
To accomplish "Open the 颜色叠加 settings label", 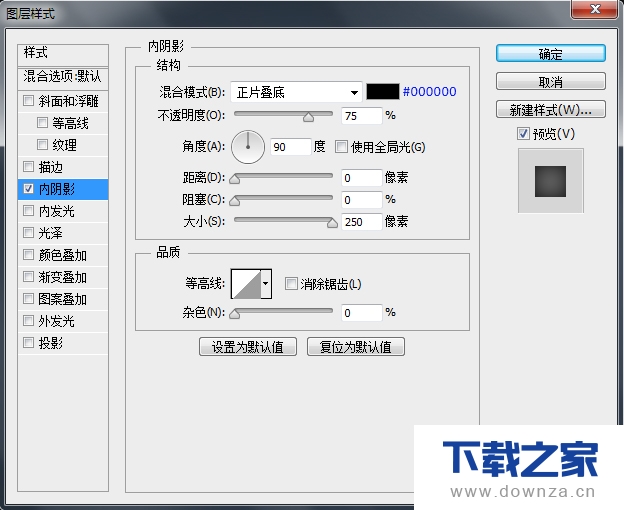I will click(x=62, y=255).
